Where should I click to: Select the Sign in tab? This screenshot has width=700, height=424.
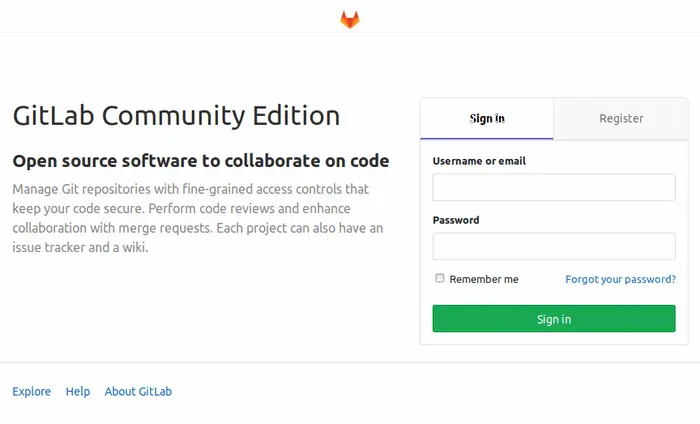[x=487, y=118]
